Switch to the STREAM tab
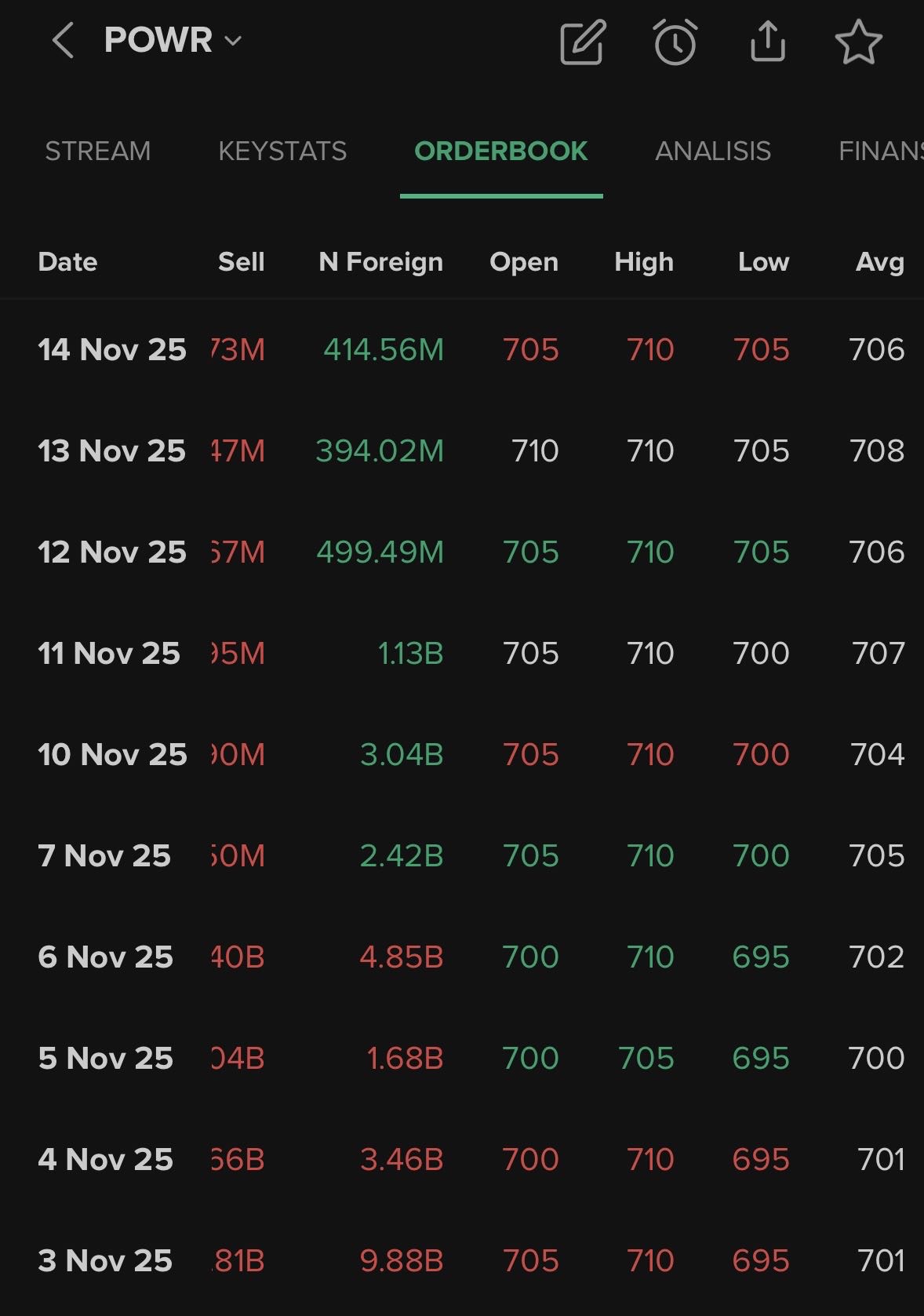924x1316 pixels. (x=97, y=151)
